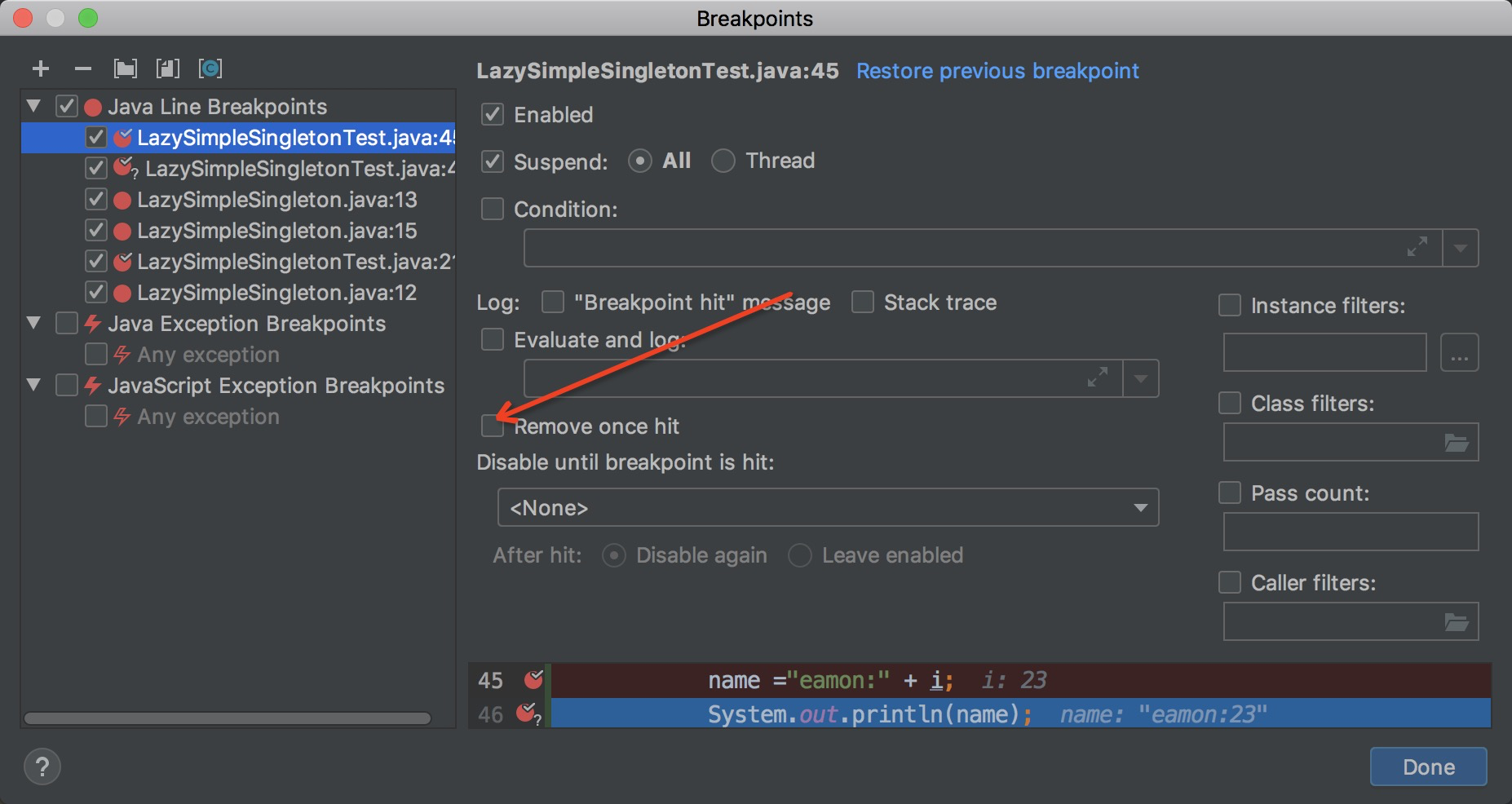Screen dimensions: 1512x804
Task: Collapse Java Line Breakpoints tree node
Action: click(x=34, y=106)
